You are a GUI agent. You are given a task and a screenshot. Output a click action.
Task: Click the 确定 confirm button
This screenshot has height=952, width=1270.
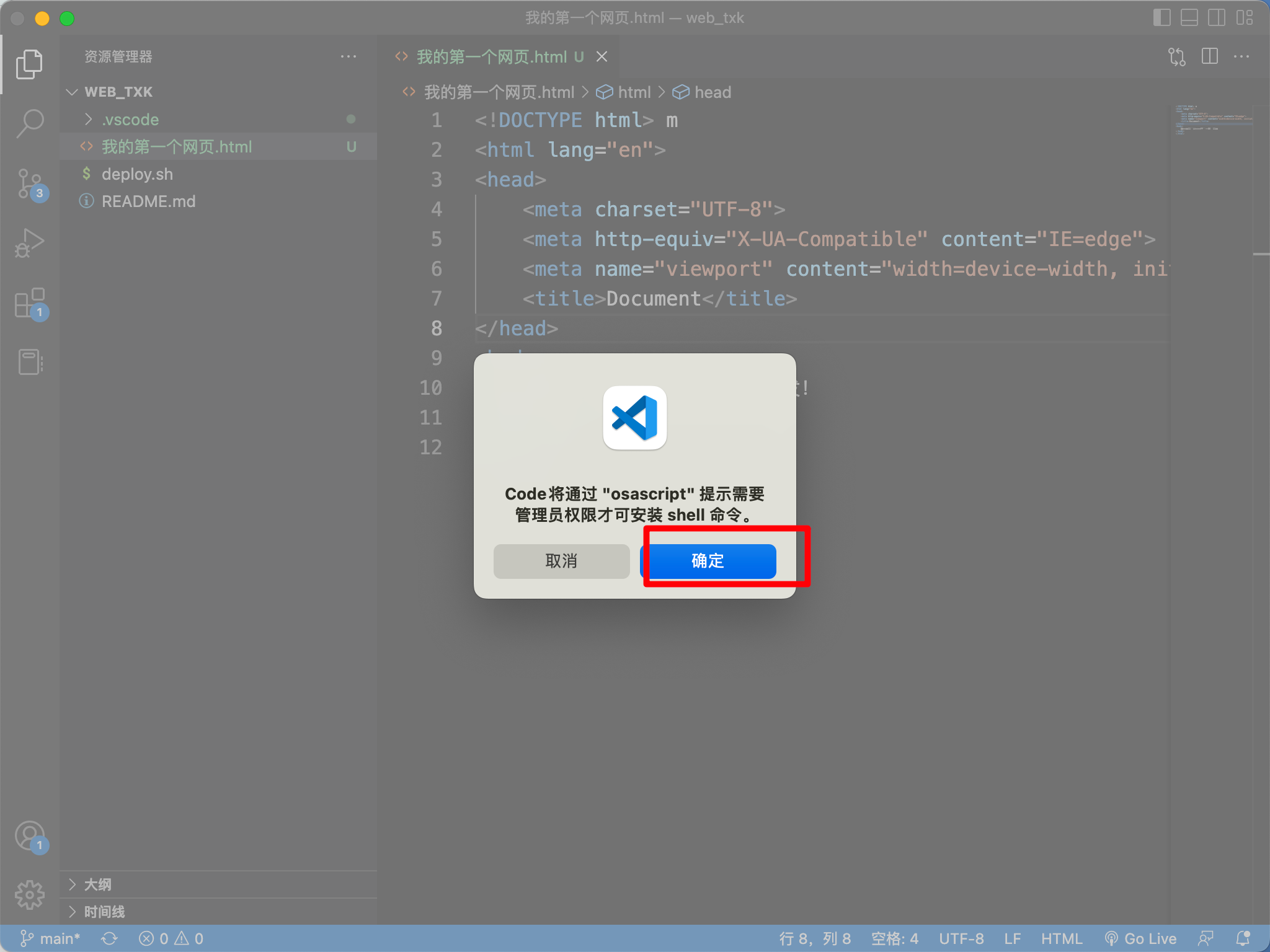(708, 561)
